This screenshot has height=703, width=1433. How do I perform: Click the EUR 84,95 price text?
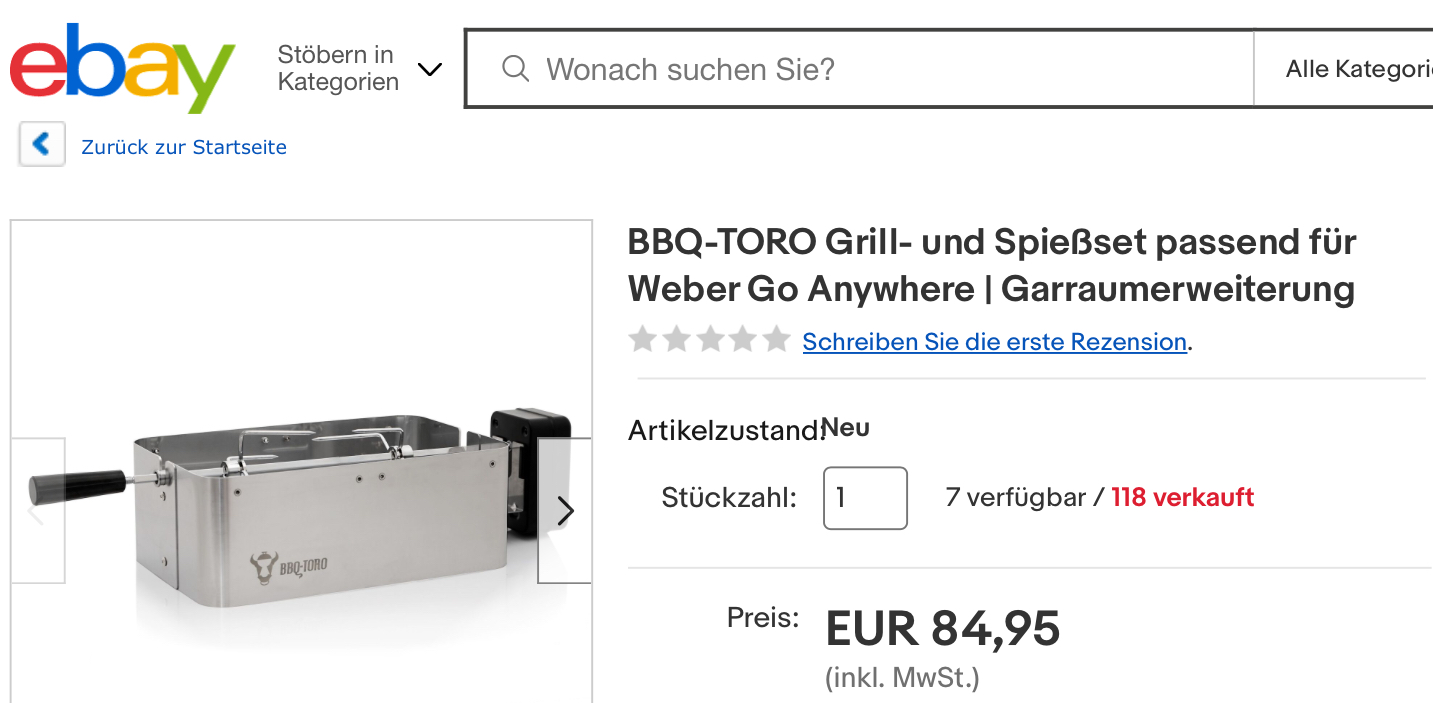pos(942,628)
